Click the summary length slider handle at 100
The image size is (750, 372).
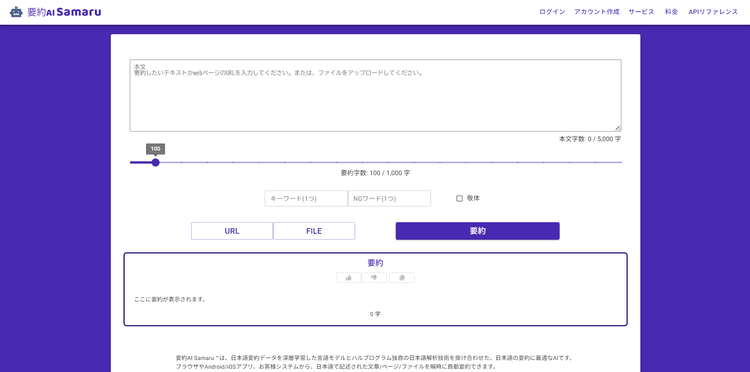pyautogui.click(x=155, y=163)
